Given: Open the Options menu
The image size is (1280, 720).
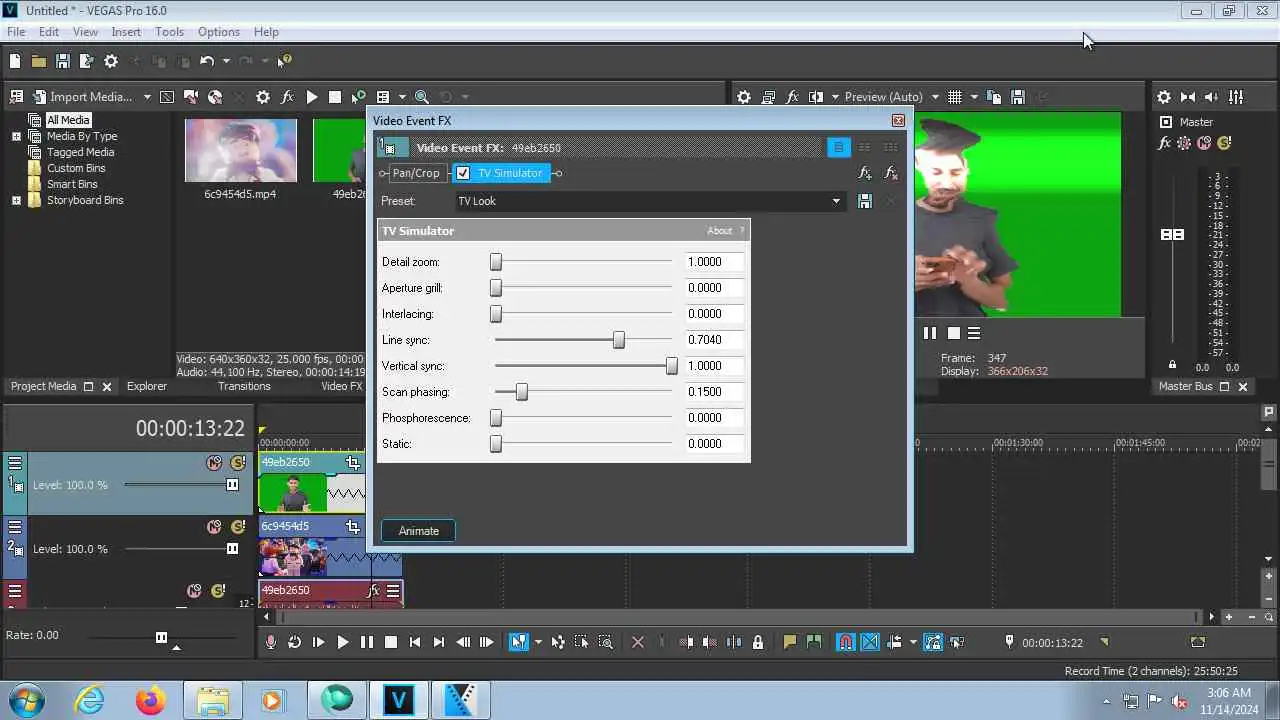Looking at the screenshot, I should [218, 32].
